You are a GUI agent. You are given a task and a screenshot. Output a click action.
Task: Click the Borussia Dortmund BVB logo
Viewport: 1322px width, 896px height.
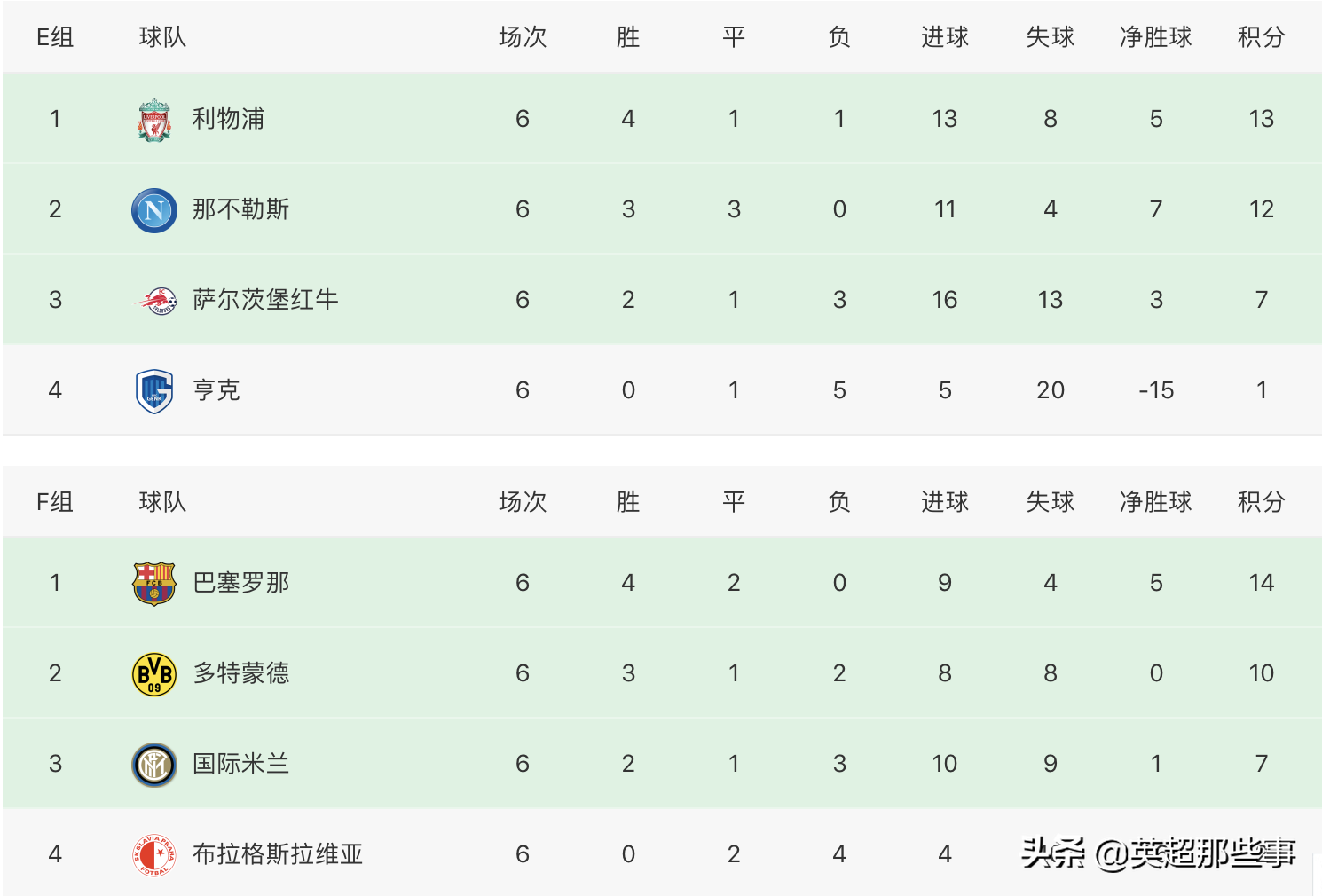[154, 674]
